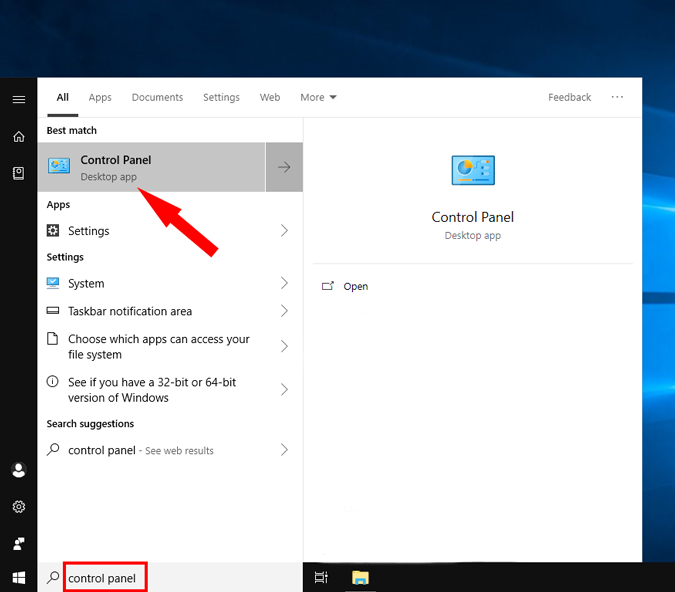This screenshot has height=592, width=675.
Task: Switch to the Documents tab
Action: [157, 97]
